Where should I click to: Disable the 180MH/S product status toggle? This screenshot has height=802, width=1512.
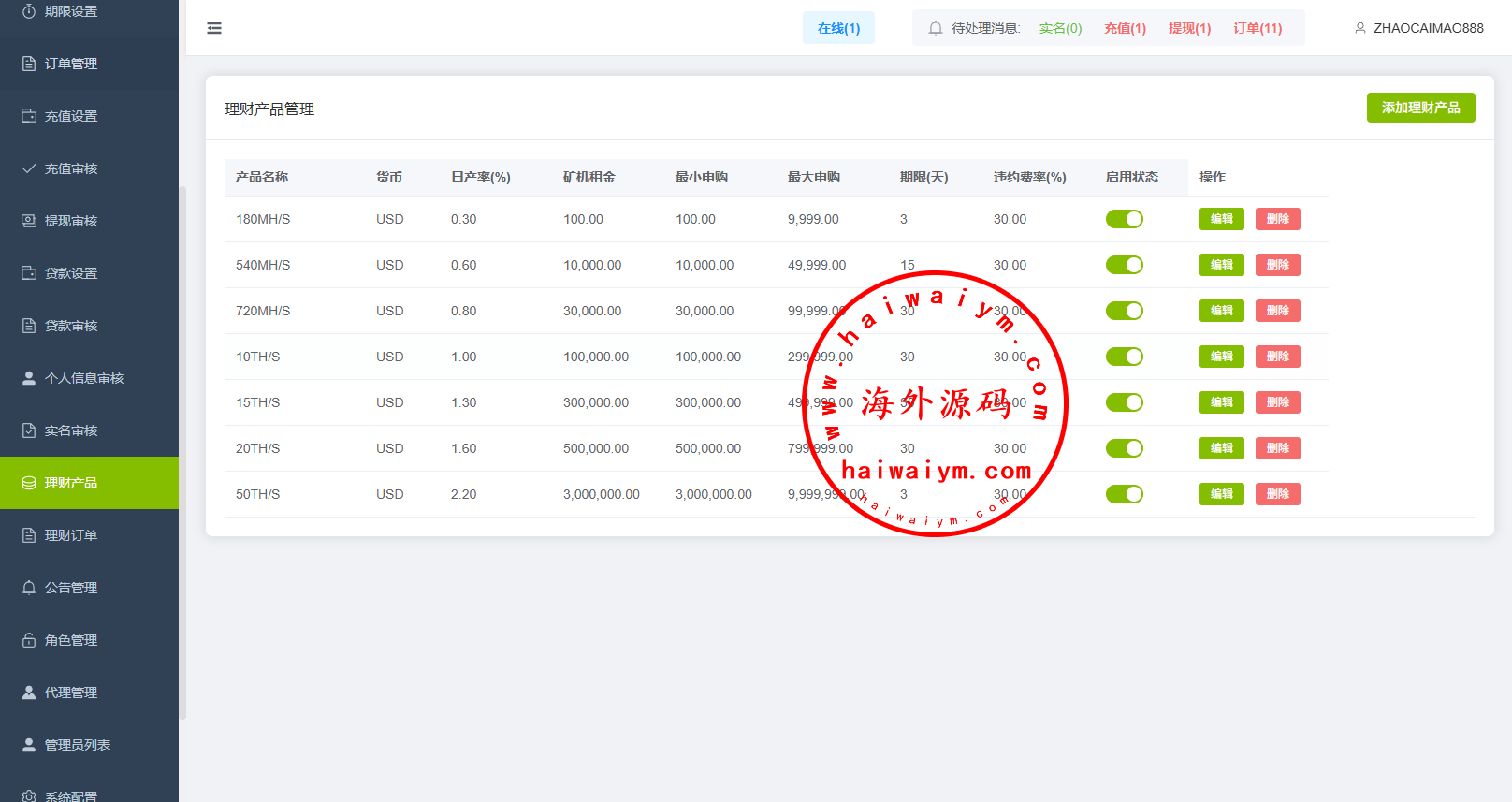tap(1124, 219)
